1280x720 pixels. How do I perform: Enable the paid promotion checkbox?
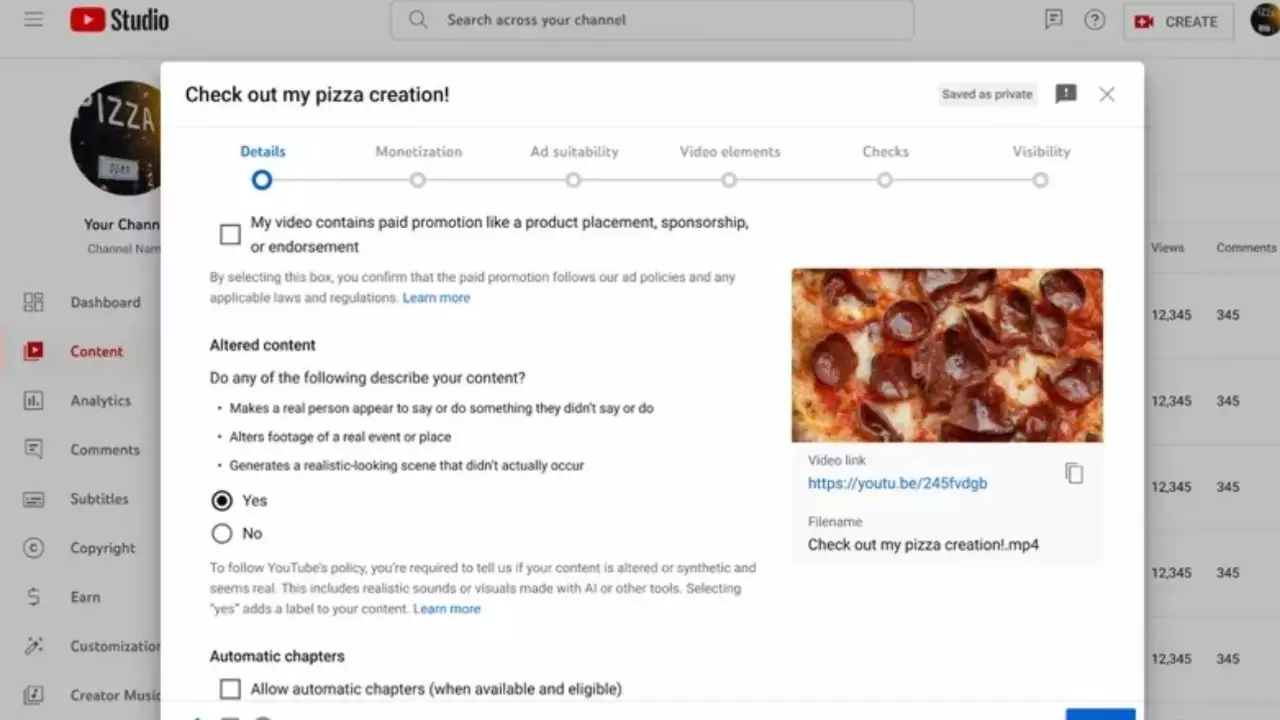point(230,234)
